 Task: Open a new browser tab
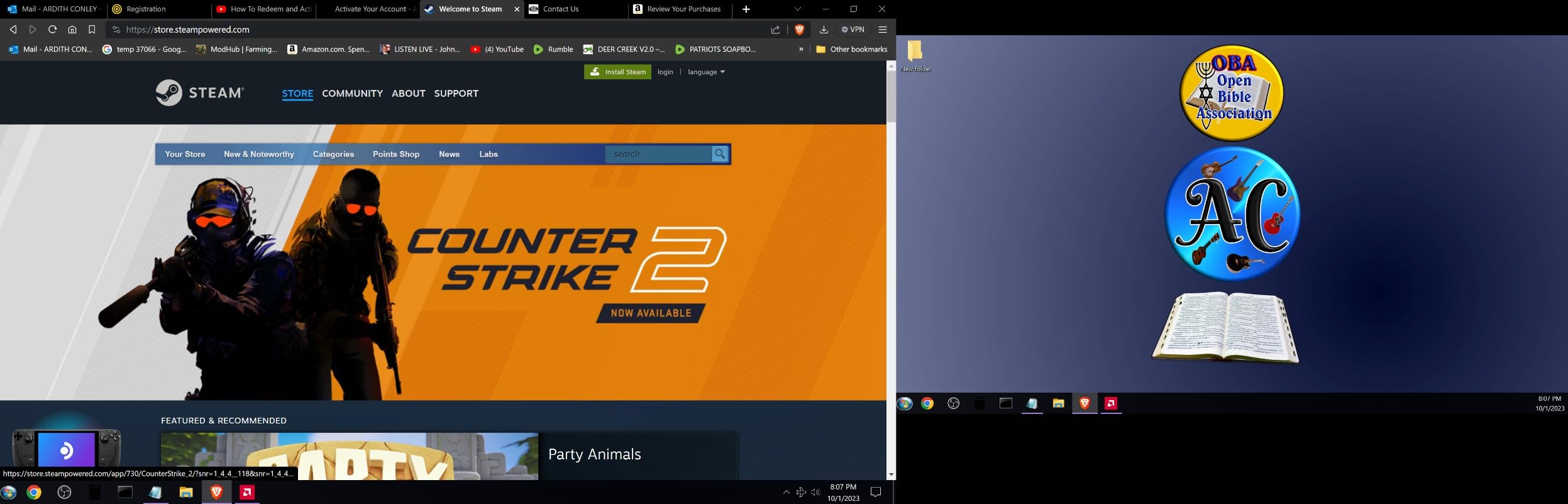pyautogui.click(x=746, y=9)
